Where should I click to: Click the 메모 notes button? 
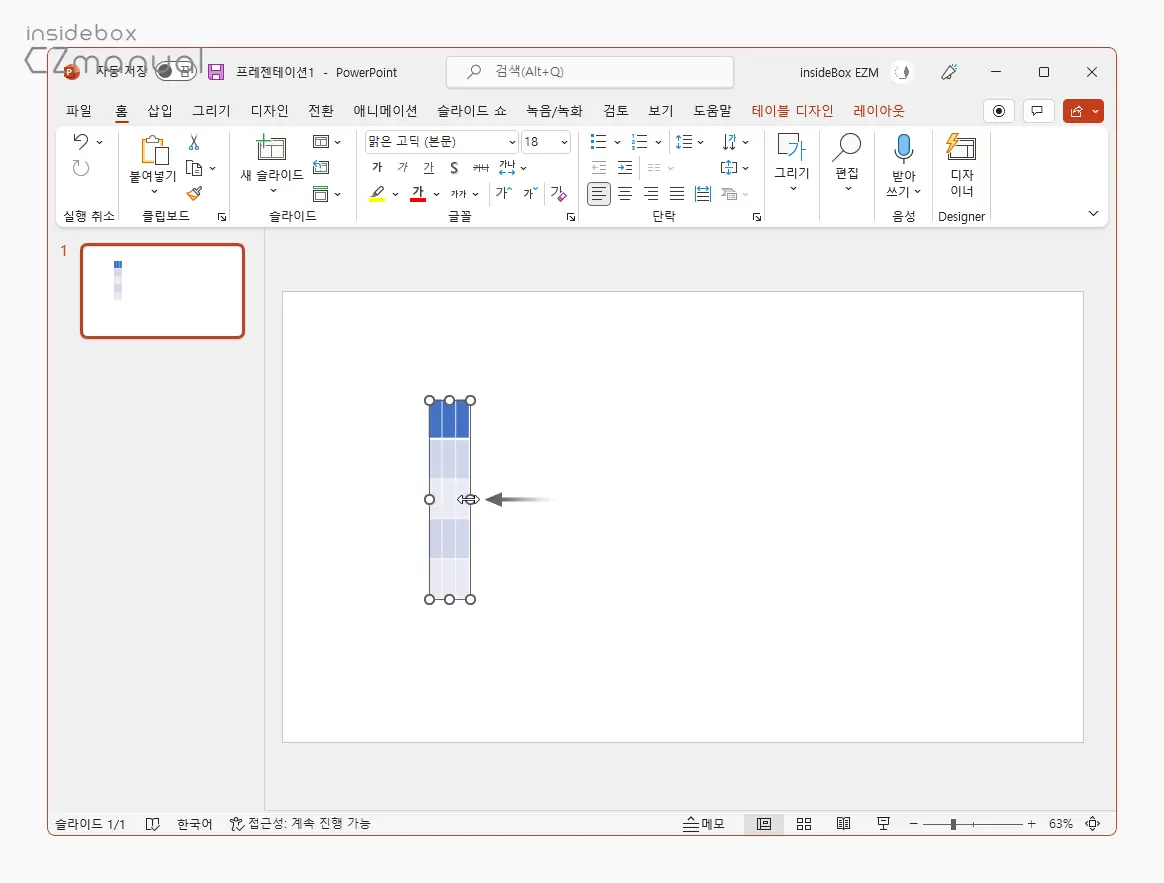(704, 824)
